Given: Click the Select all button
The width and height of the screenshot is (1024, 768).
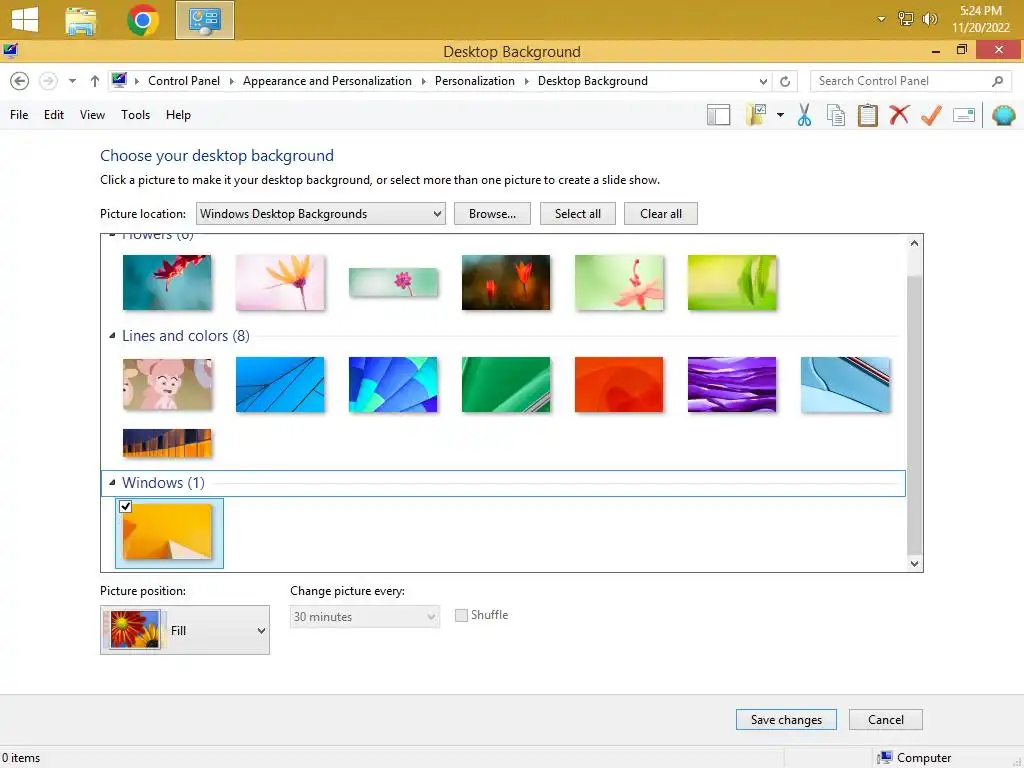Looking at the screenshot, I should click(x=577, y=214).
